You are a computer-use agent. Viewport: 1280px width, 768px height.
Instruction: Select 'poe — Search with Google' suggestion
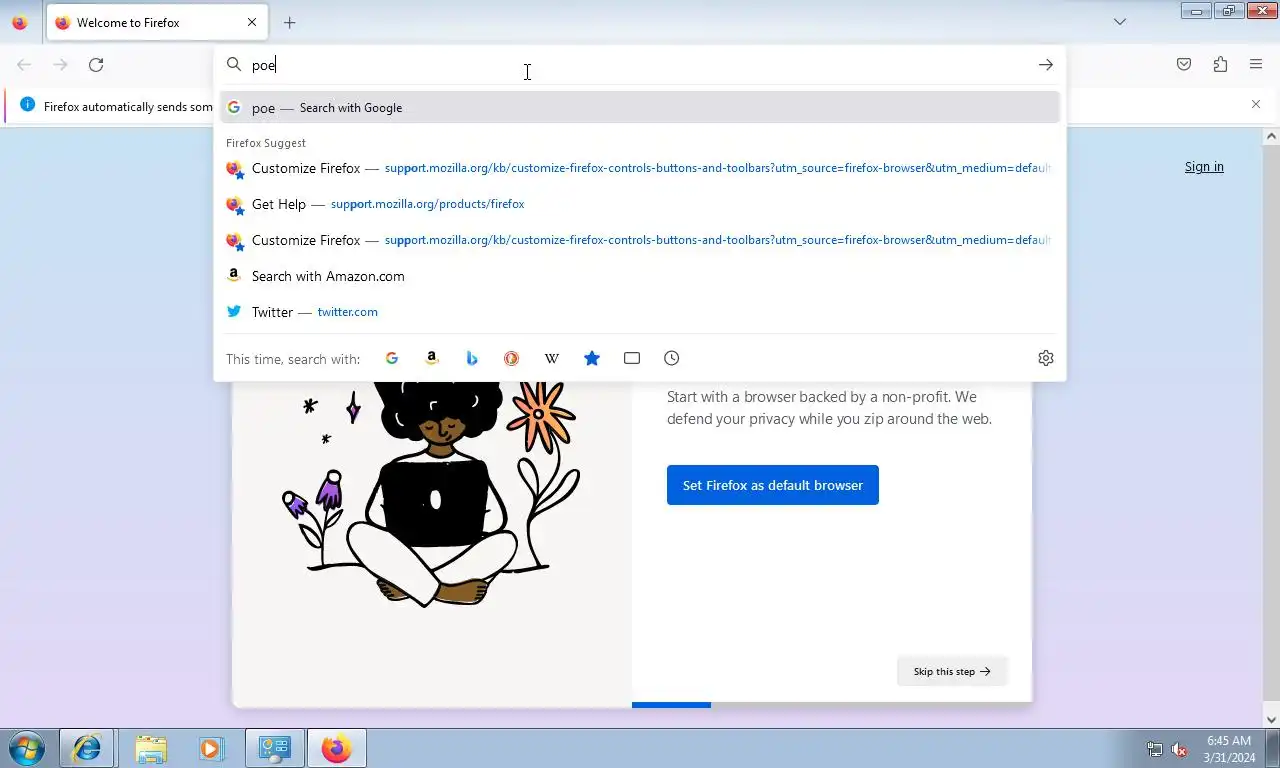point(640,108)
